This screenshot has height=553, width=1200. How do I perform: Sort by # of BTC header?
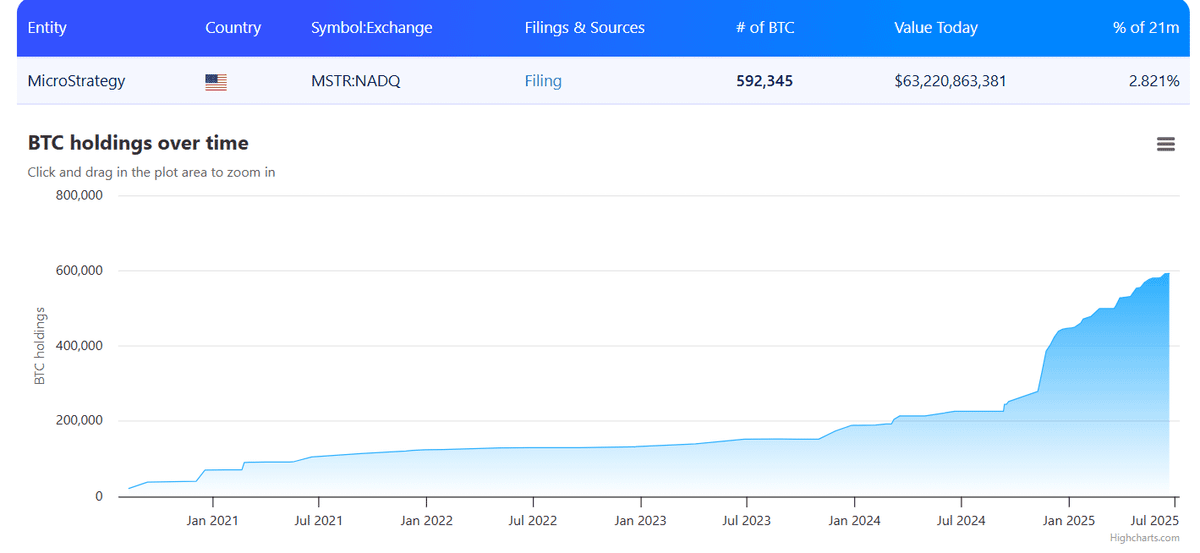[765, 28]
